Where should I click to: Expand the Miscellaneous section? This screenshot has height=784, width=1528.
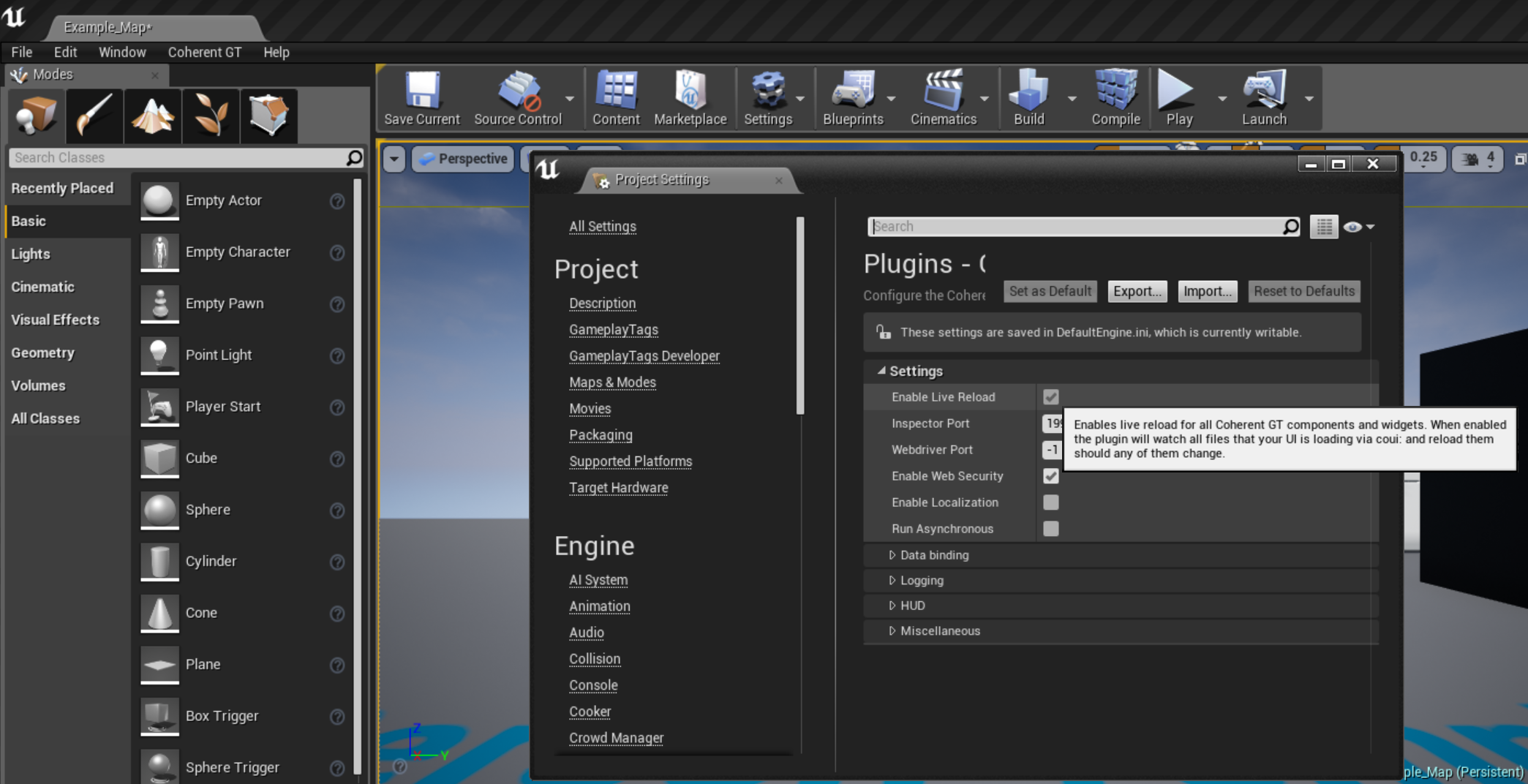pos(892,631)
